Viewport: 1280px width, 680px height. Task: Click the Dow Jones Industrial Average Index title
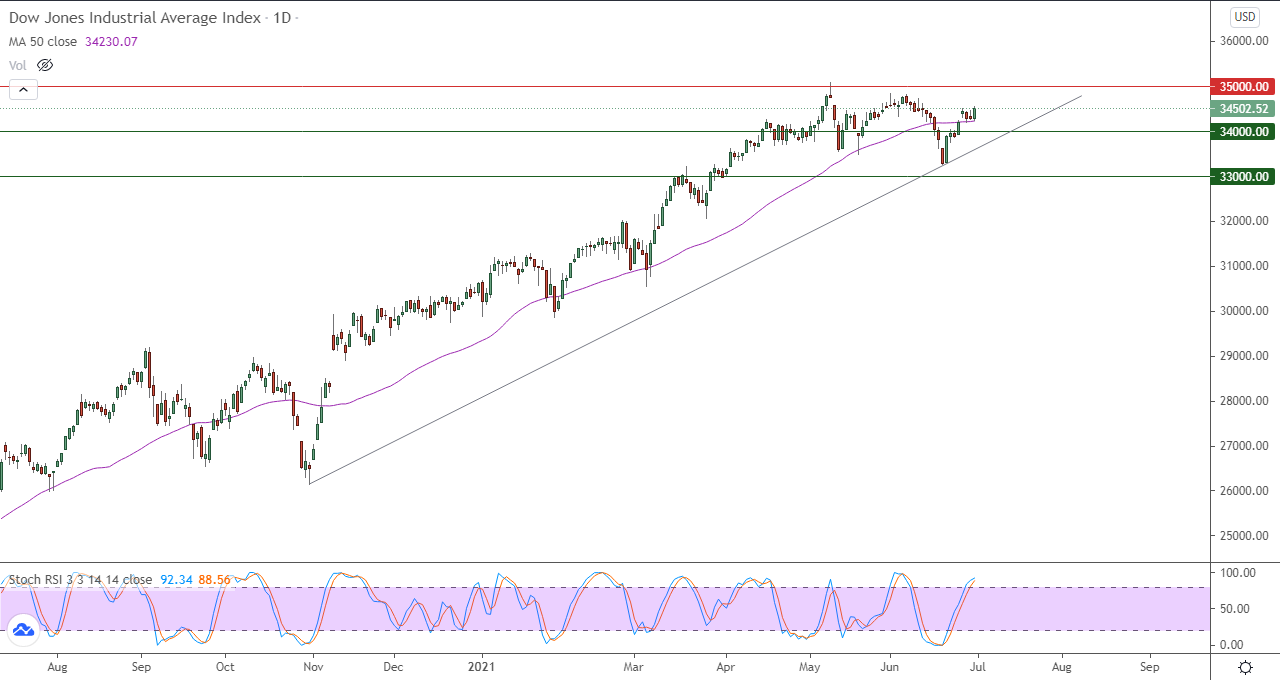[x=135, y=18]
